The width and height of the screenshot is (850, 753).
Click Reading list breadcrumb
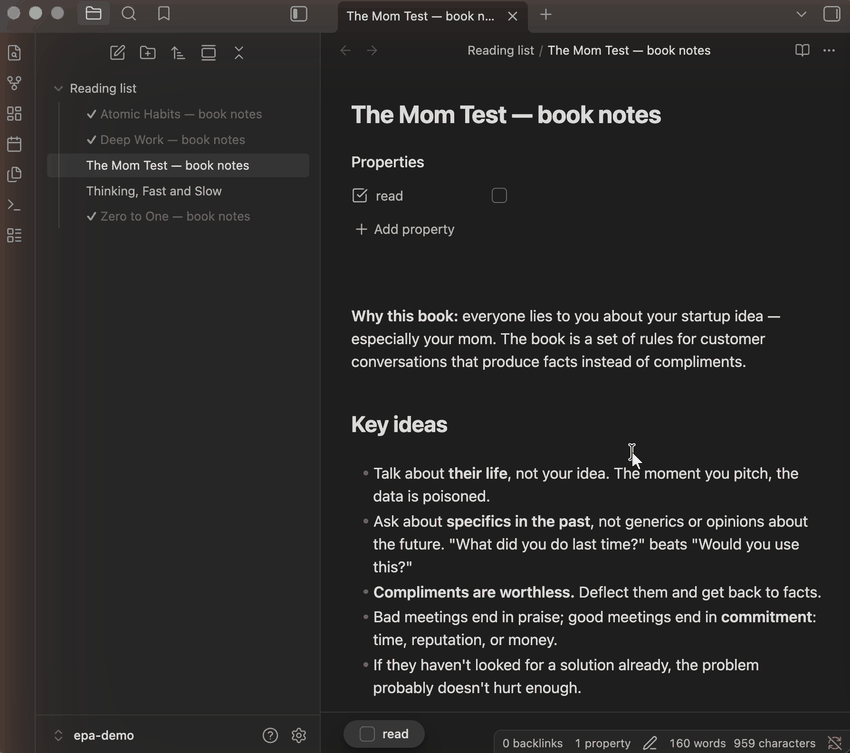[x=500, y=50]
